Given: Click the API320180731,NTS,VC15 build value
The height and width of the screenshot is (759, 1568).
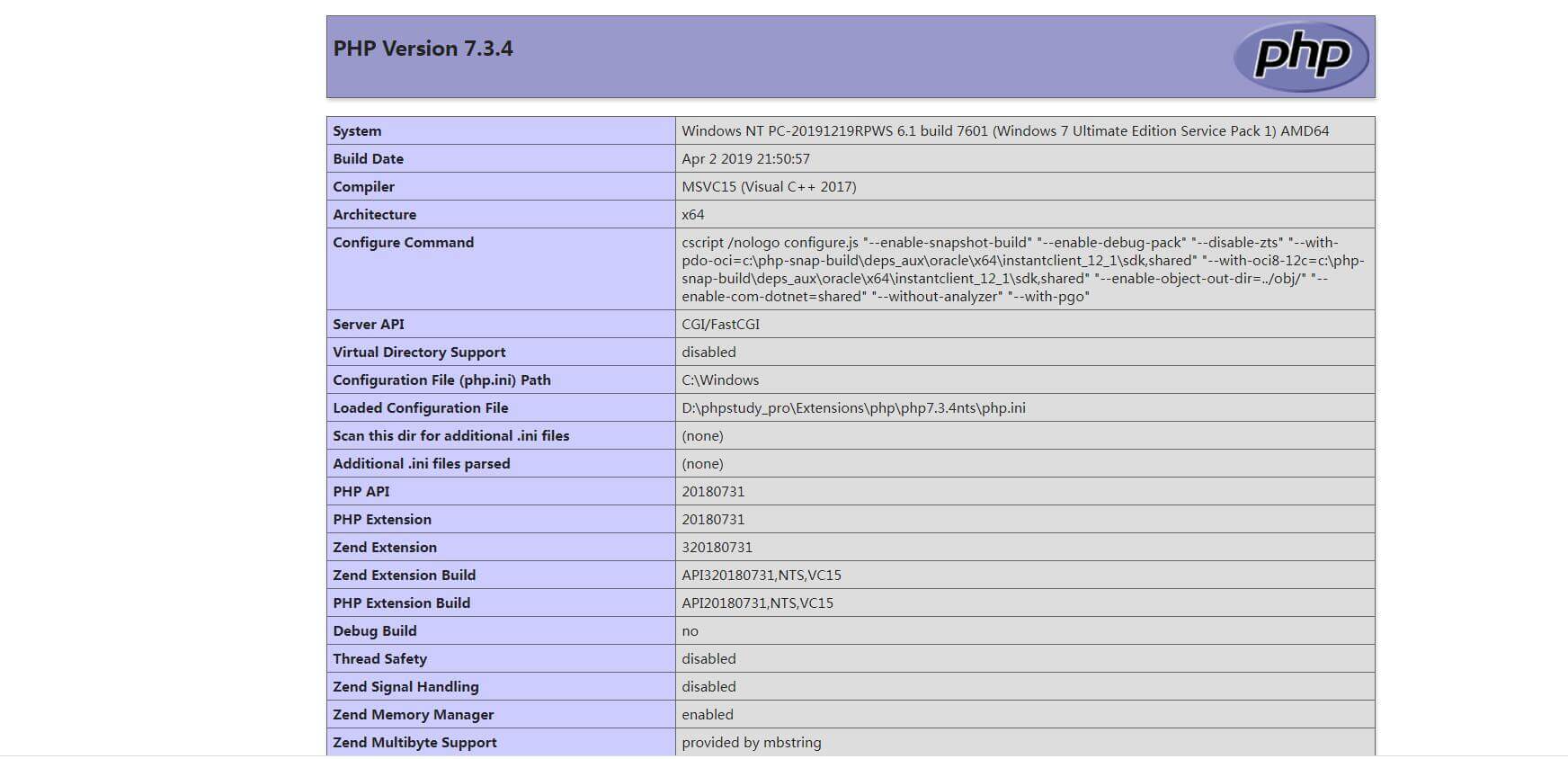Looking at the screenshot, I should 762,576.
